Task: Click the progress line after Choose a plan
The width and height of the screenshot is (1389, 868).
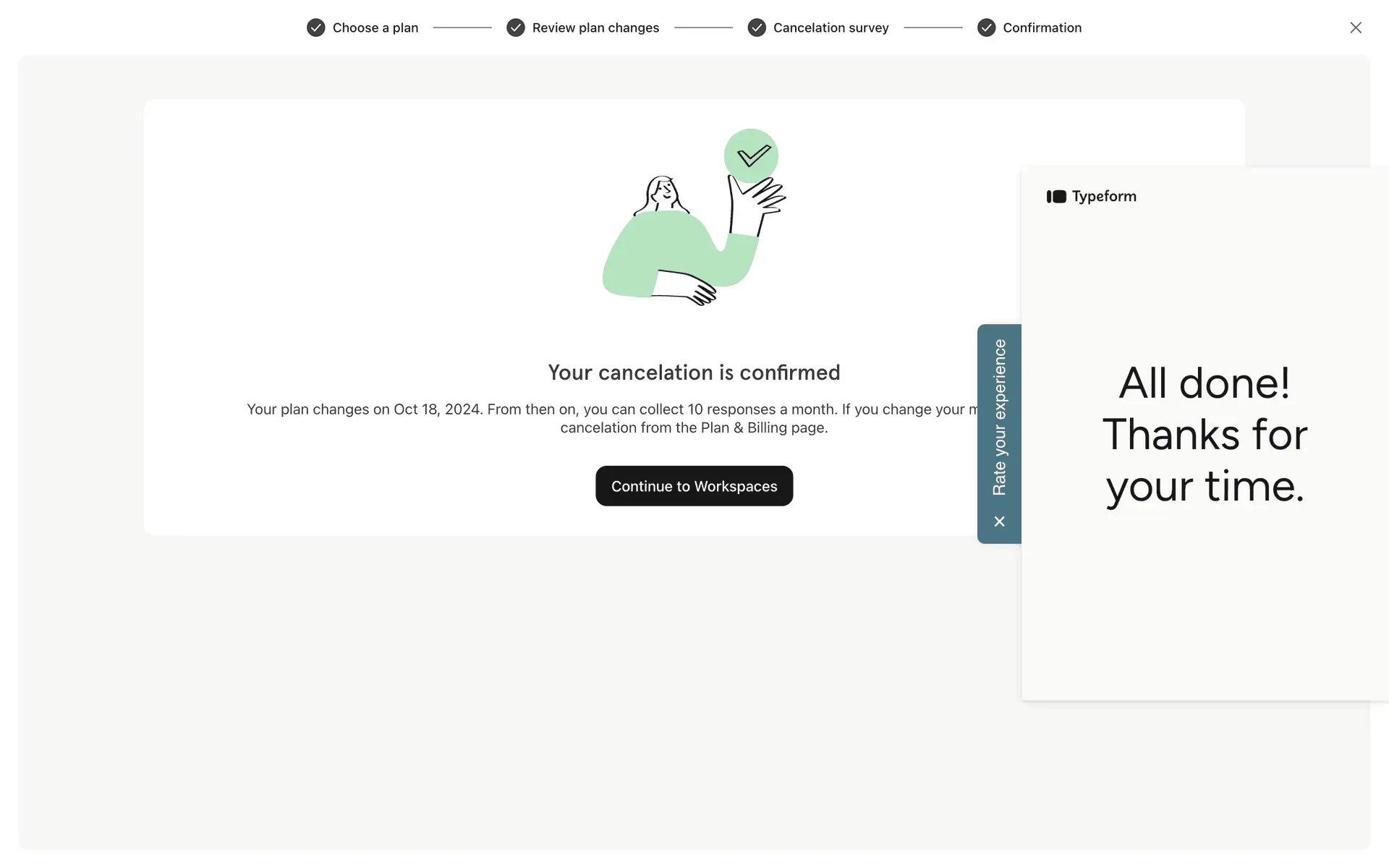Action: coord(462,27)
